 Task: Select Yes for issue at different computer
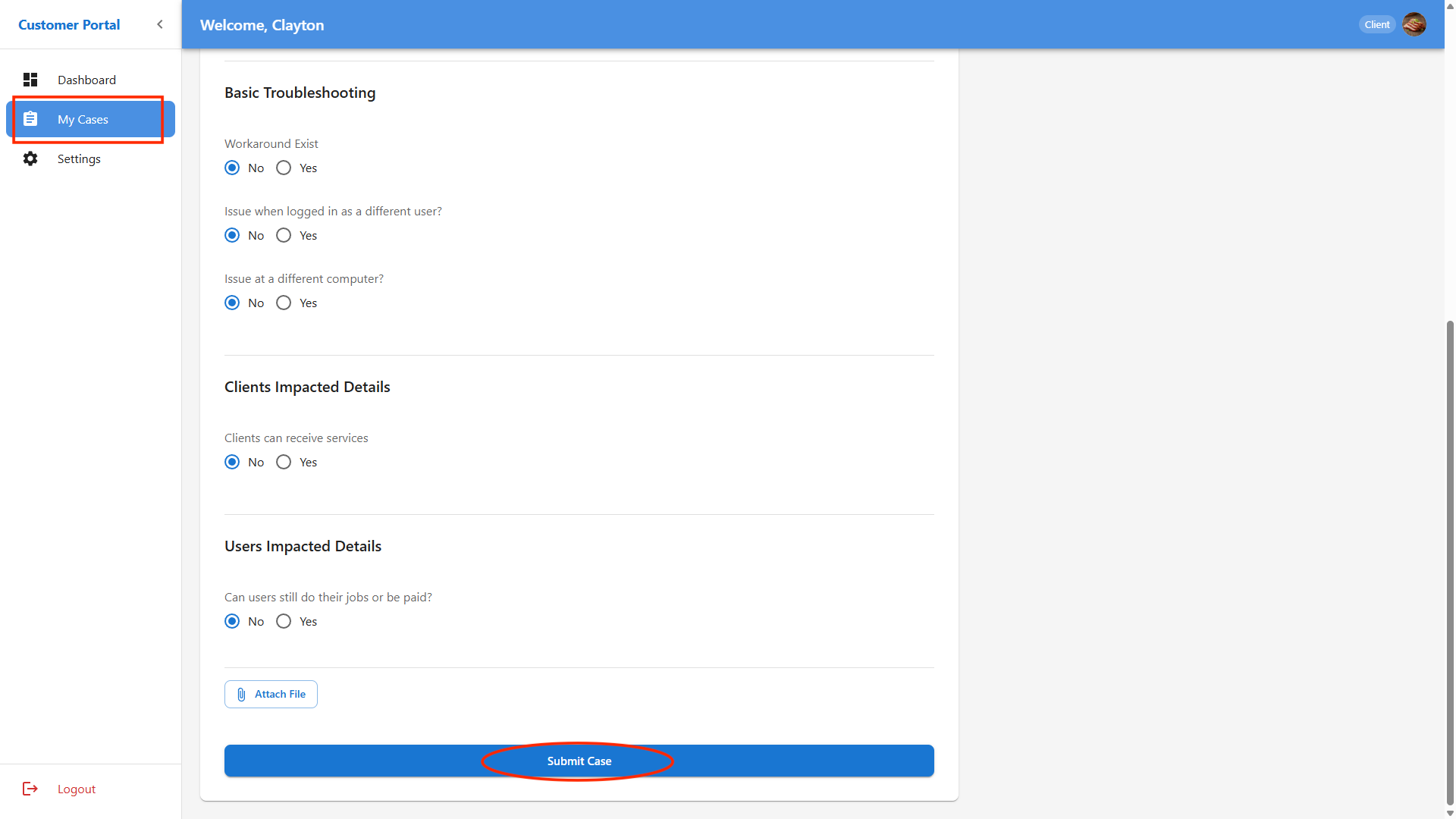[x=284, y=303]
